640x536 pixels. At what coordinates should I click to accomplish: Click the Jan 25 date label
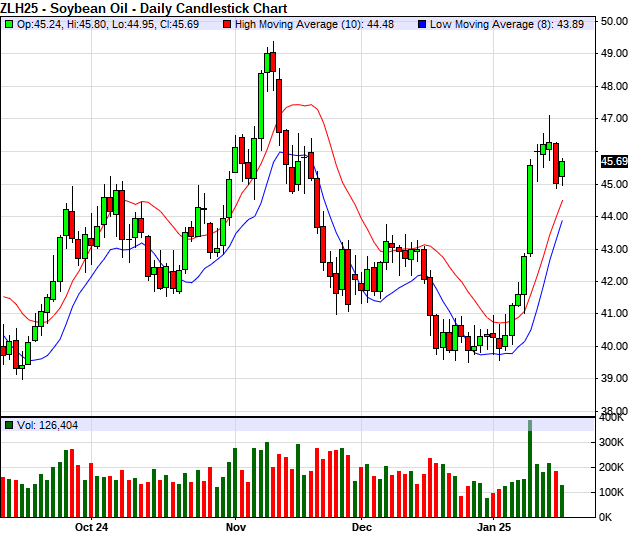(493, 526)
